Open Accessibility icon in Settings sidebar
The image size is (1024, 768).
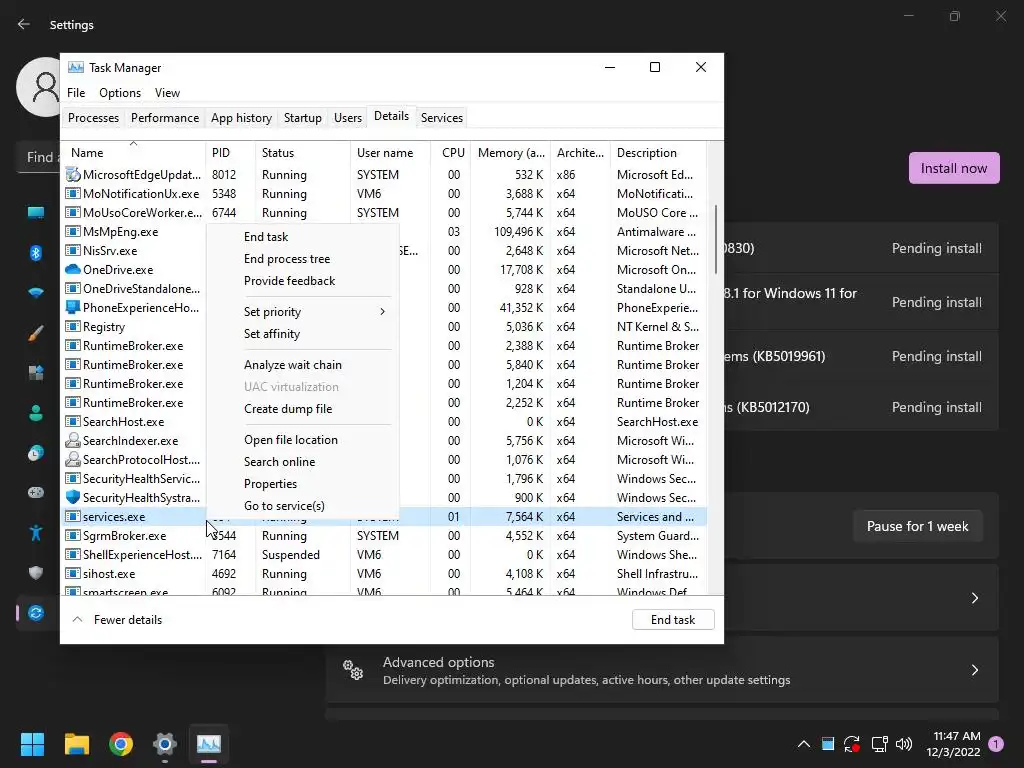pyautogui.click(x=36, y=533)
